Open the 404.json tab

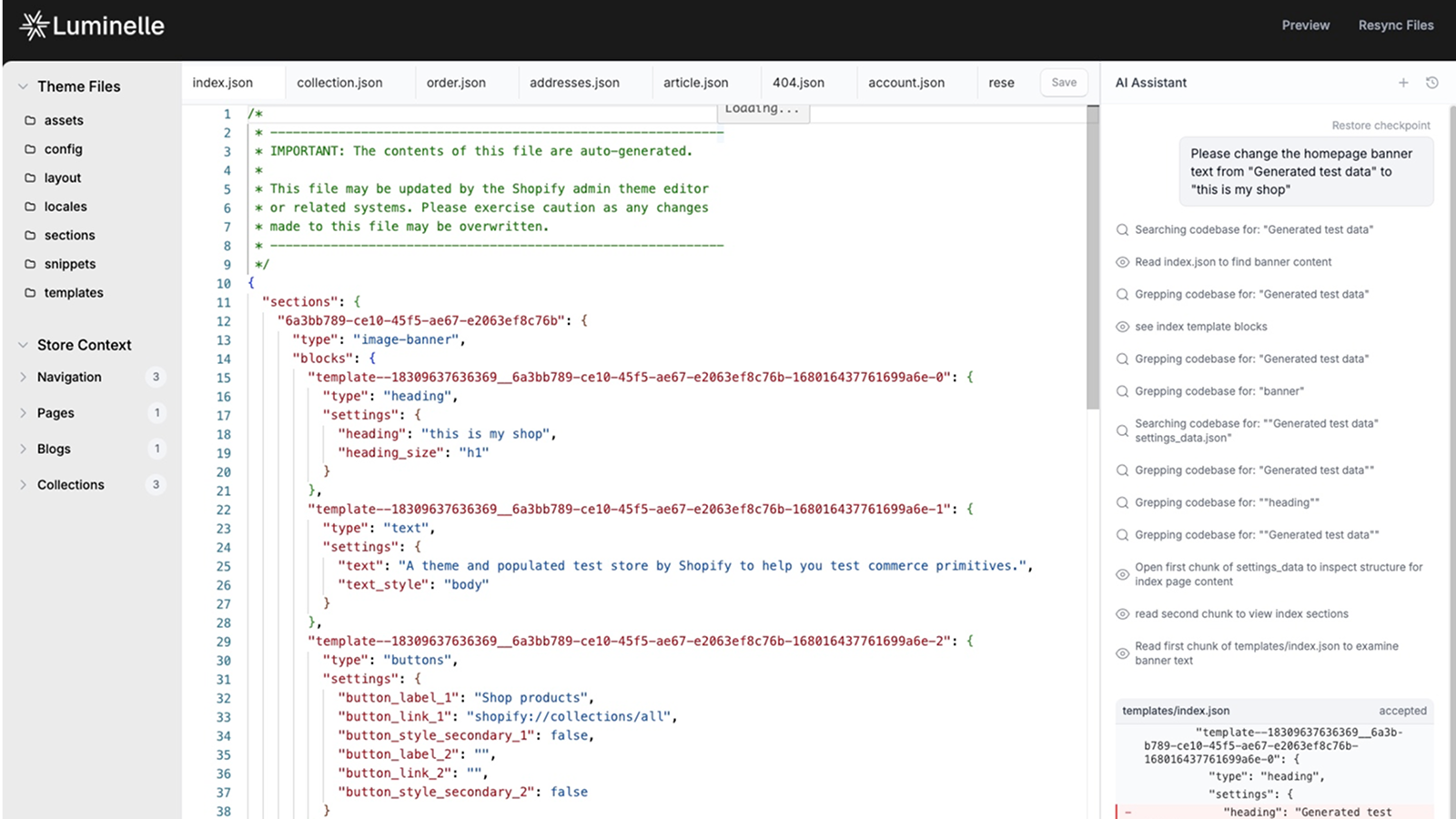tap(797, 82)
